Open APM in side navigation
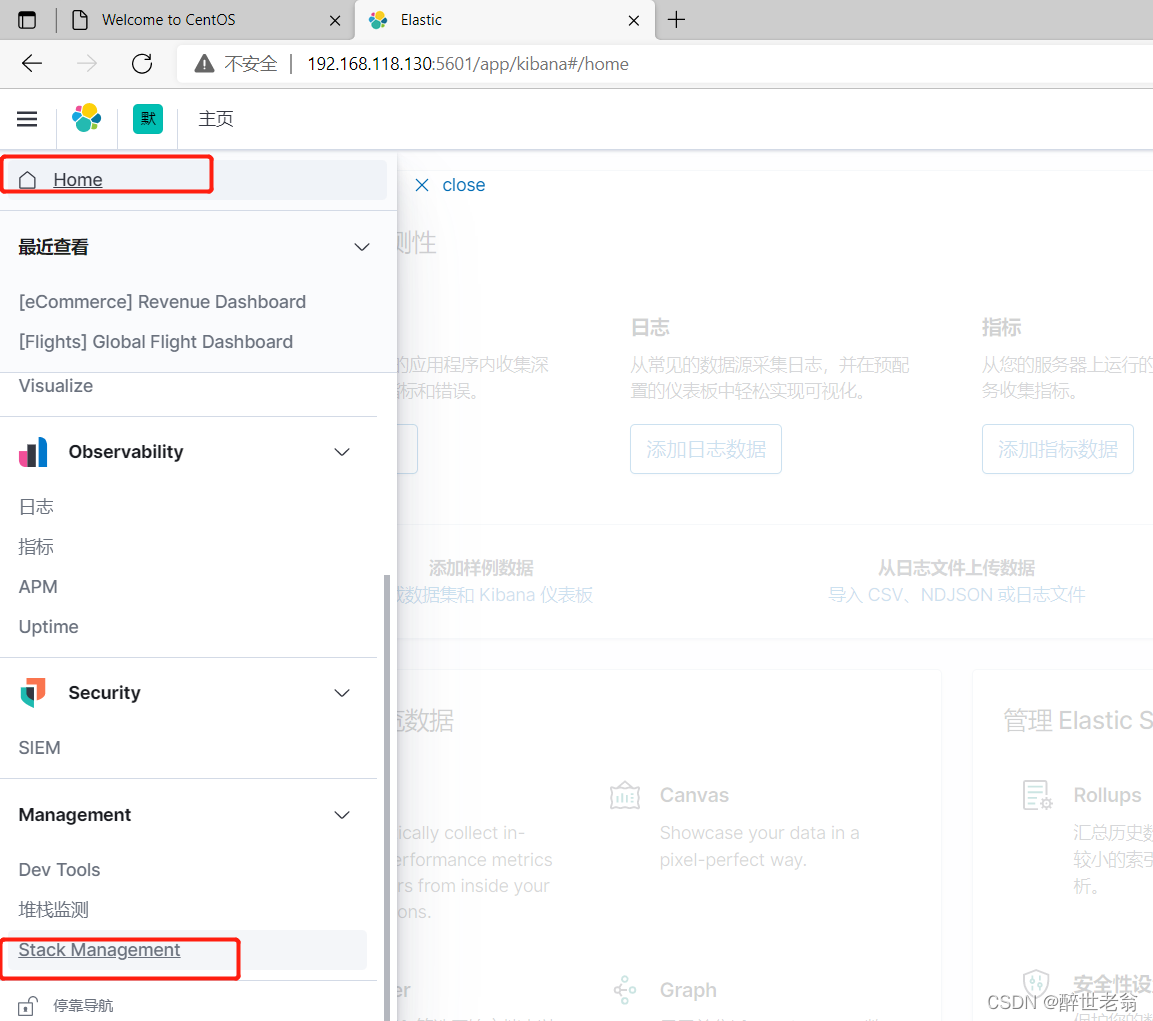The height and width of the screenshot is (1021, 1153). (38, 587)
